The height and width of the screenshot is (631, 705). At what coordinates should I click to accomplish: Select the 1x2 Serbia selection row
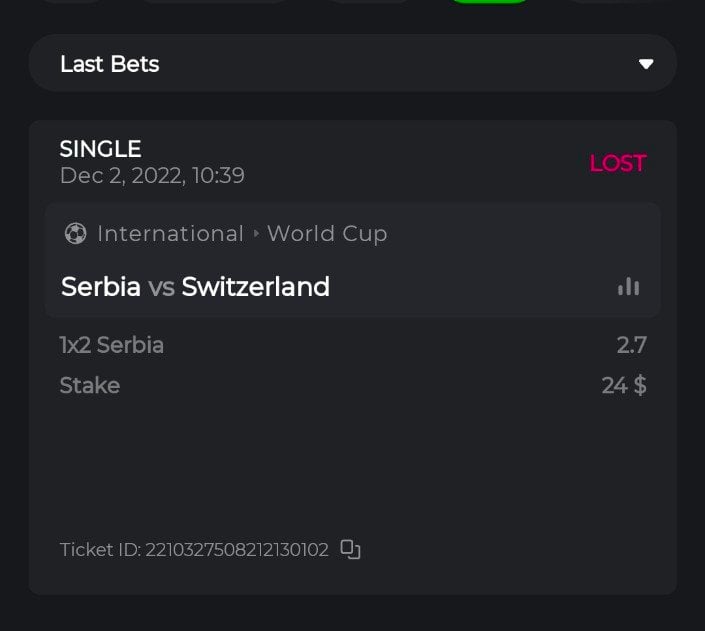pos(112,345)
